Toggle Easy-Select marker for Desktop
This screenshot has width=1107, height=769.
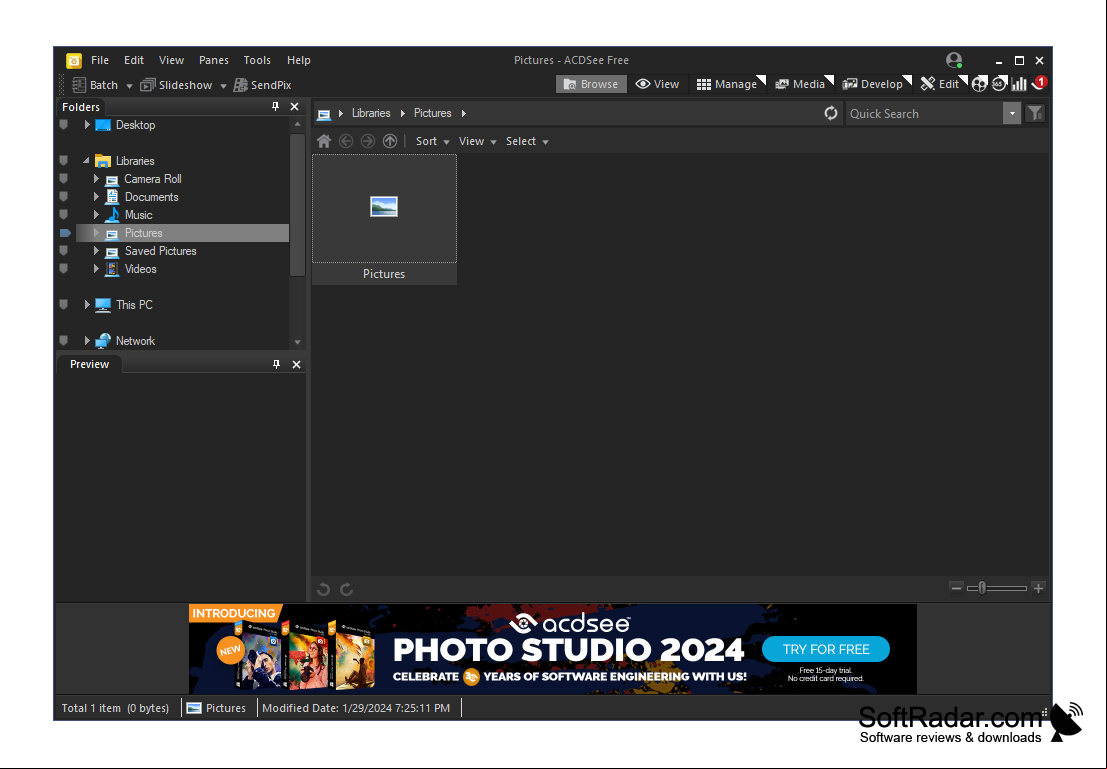click(64, 125)
